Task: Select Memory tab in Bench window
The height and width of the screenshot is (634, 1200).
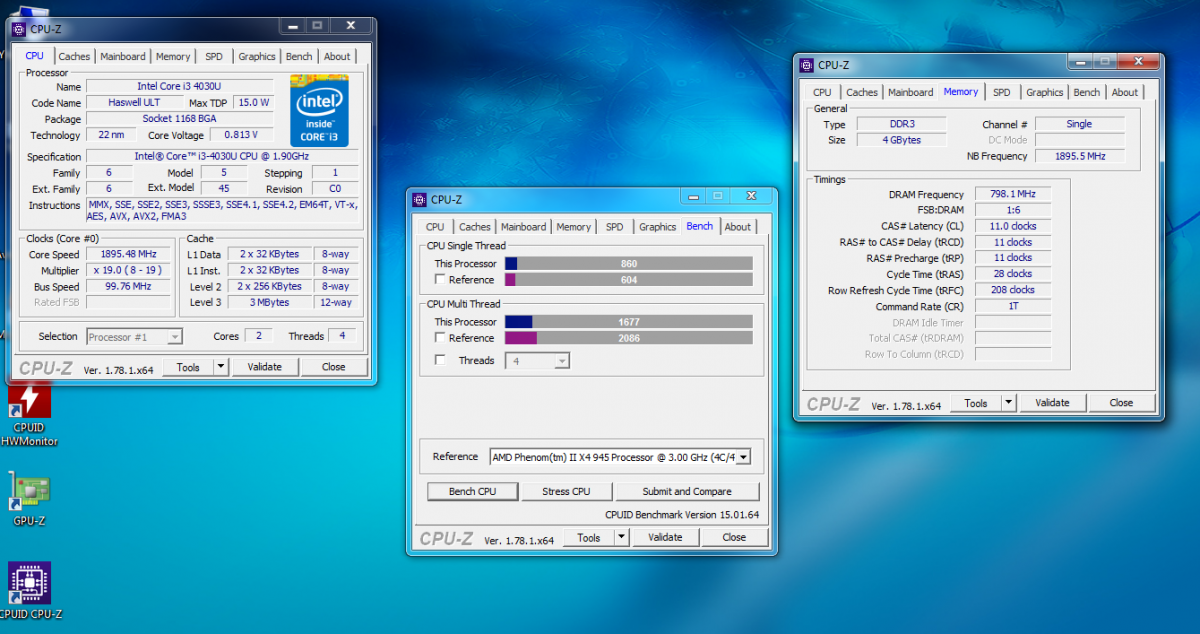Action: click(574, 227)
